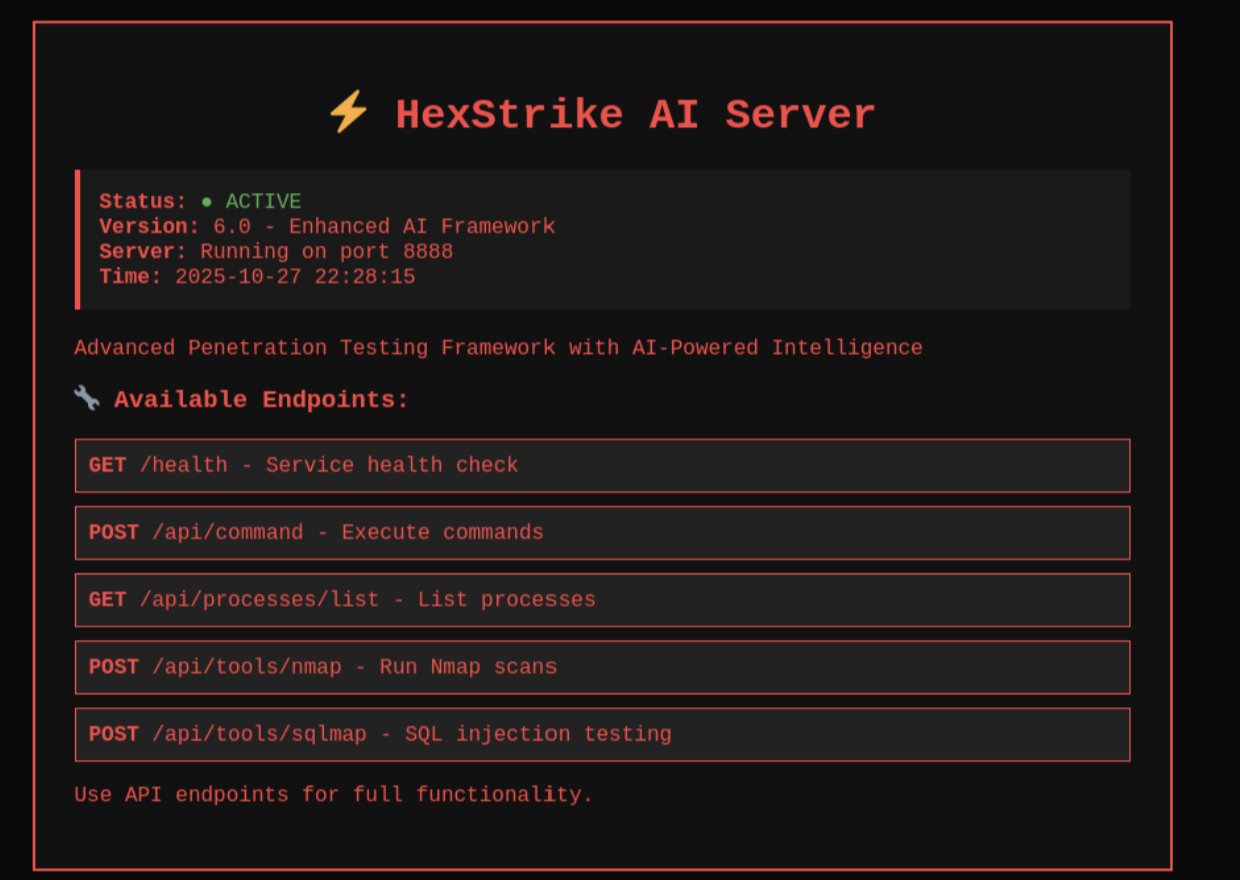Viewport: 1240px width, 880px height.
Task: Select the /api/command endpoint entry
Action: [602, 532]
